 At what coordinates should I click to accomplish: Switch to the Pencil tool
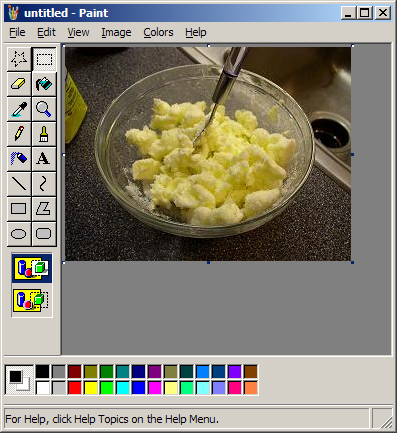[19, 134]
